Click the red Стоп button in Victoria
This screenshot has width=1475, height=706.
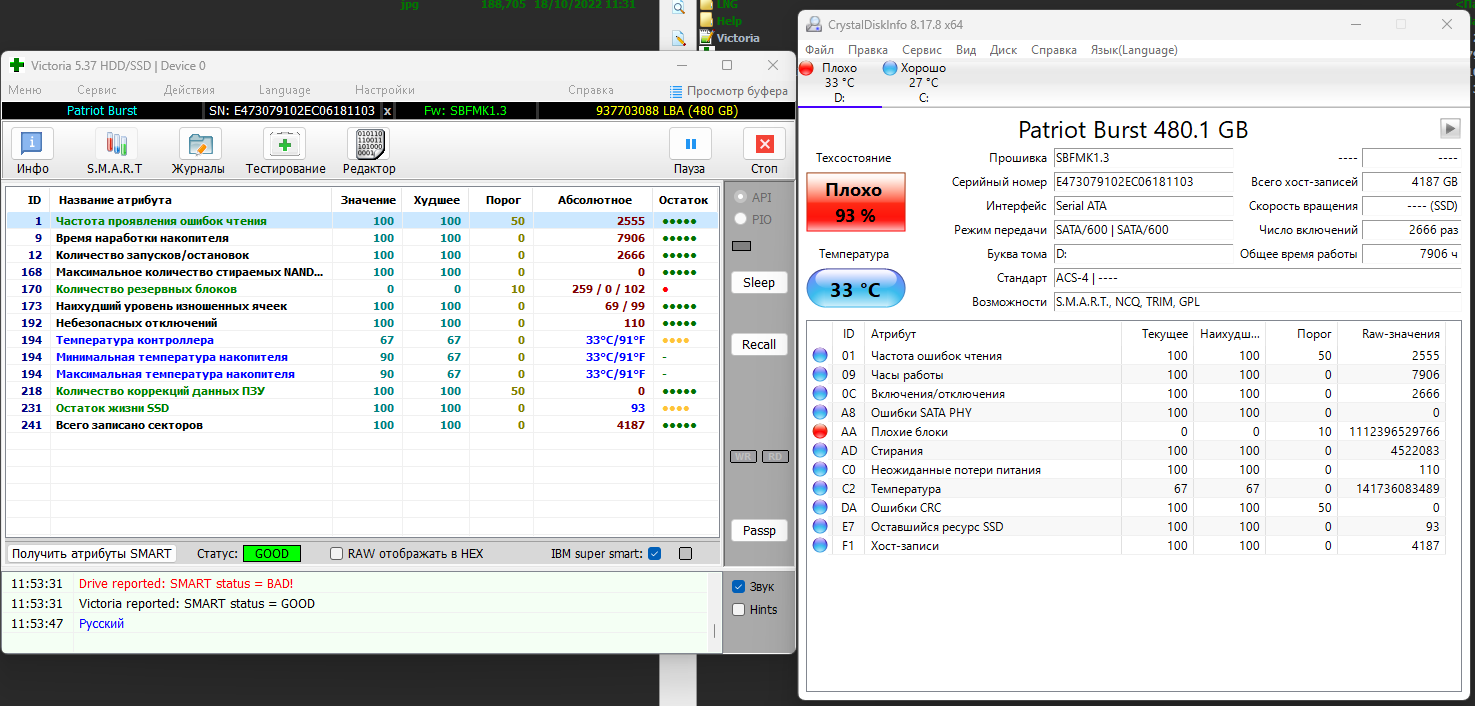click(765, 152)
